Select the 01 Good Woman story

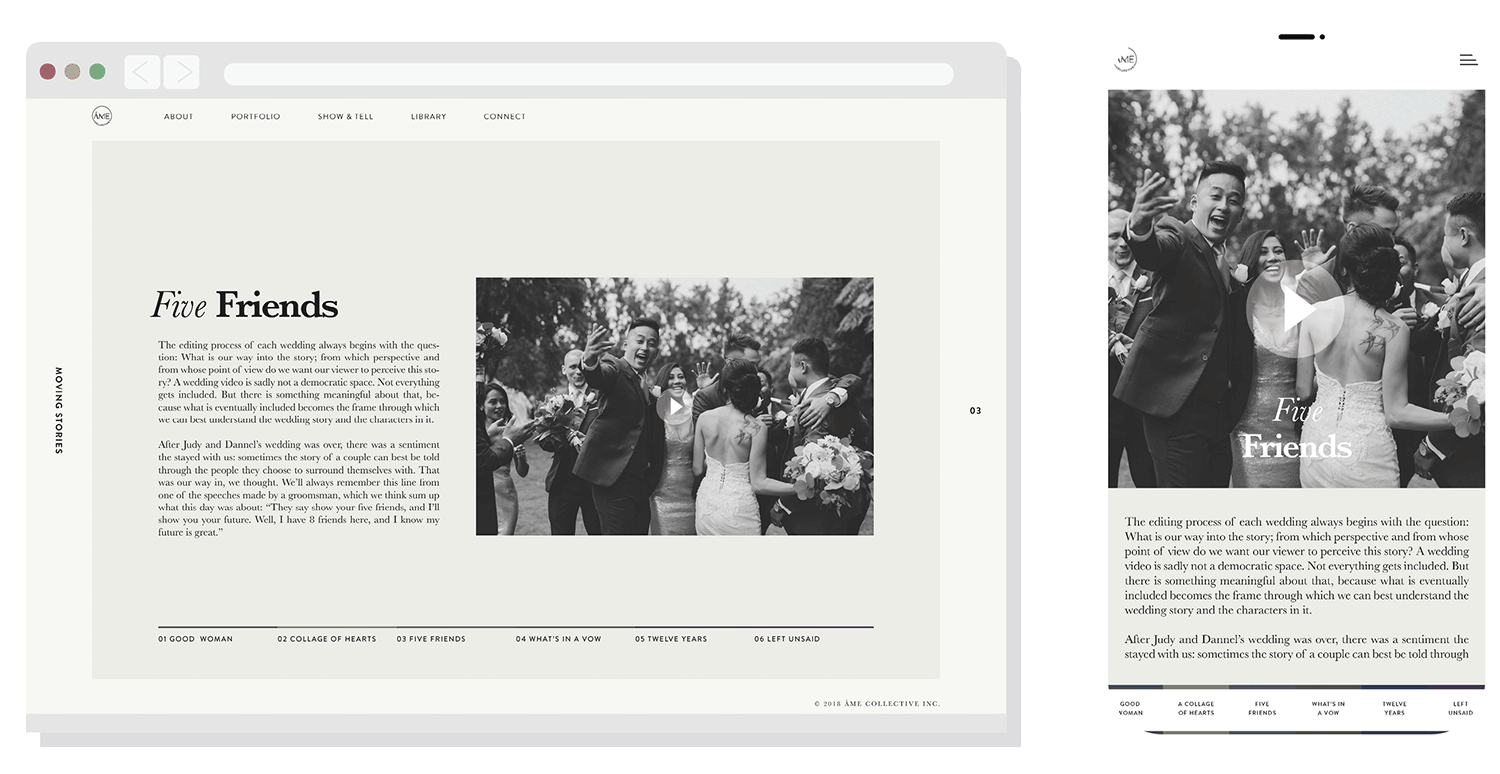tap(195, 638)
